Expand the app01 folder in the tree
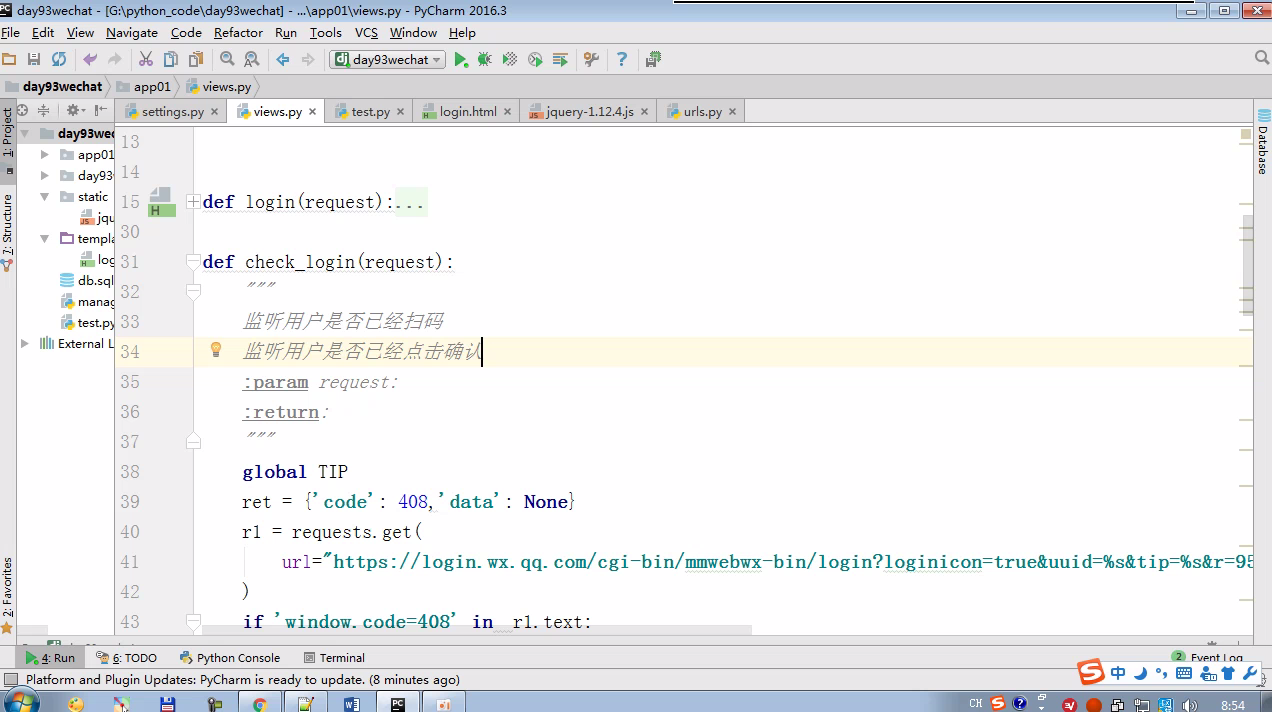The height and width of the screenshot is (712, 1272). coord(45,155)
